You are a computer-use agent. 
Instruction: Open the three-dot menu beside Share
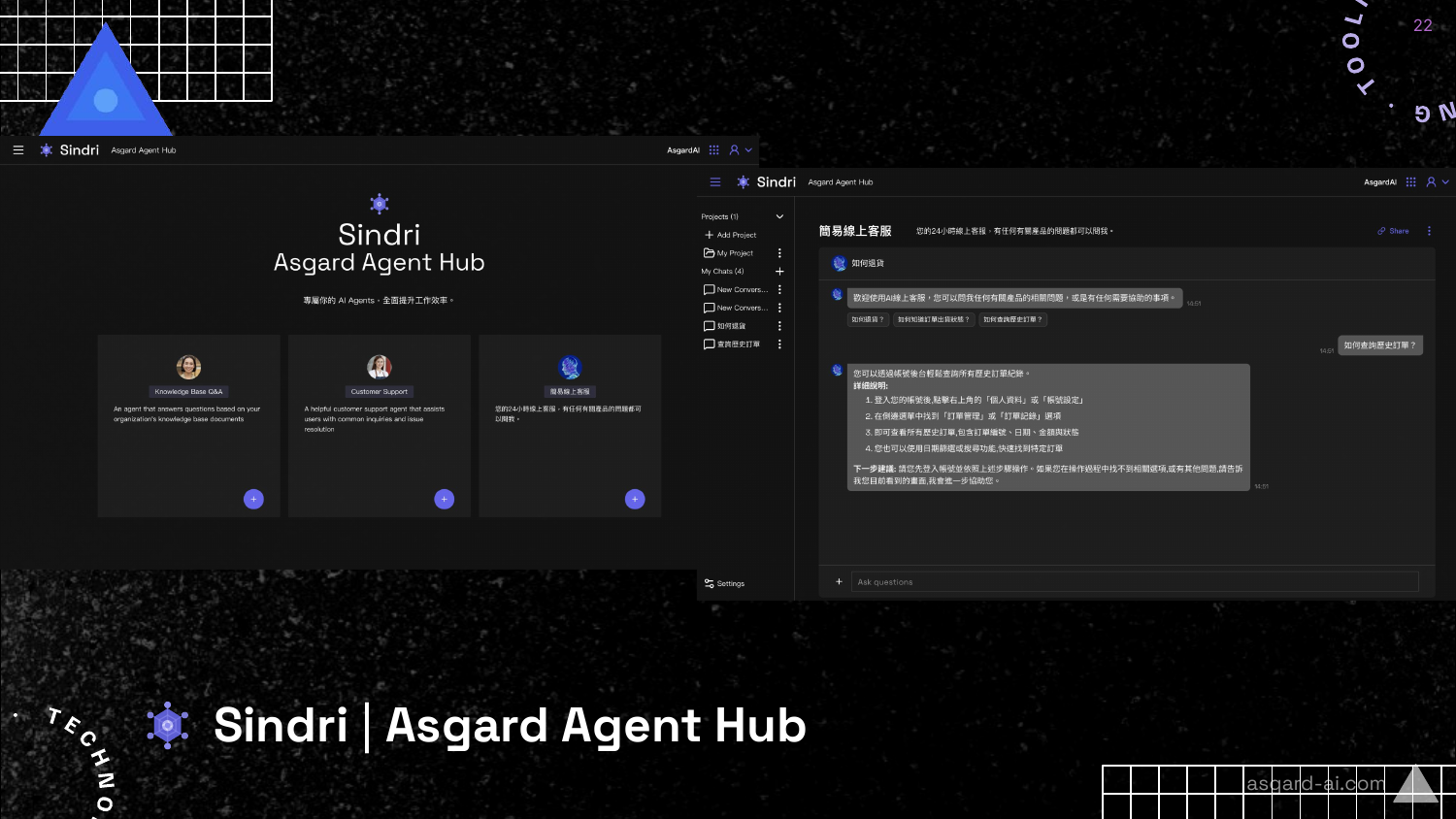tap(1429, 231)
